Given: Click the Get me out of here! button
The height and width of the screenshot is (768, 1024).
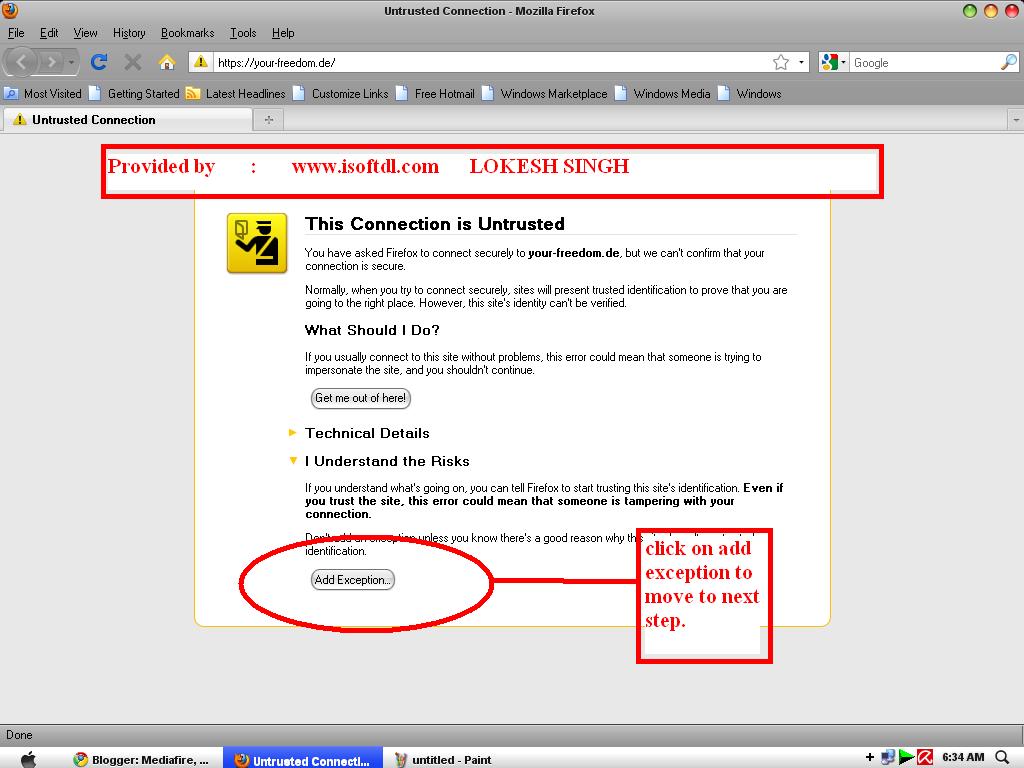Looking at the screenshot, I should point(360,398).
